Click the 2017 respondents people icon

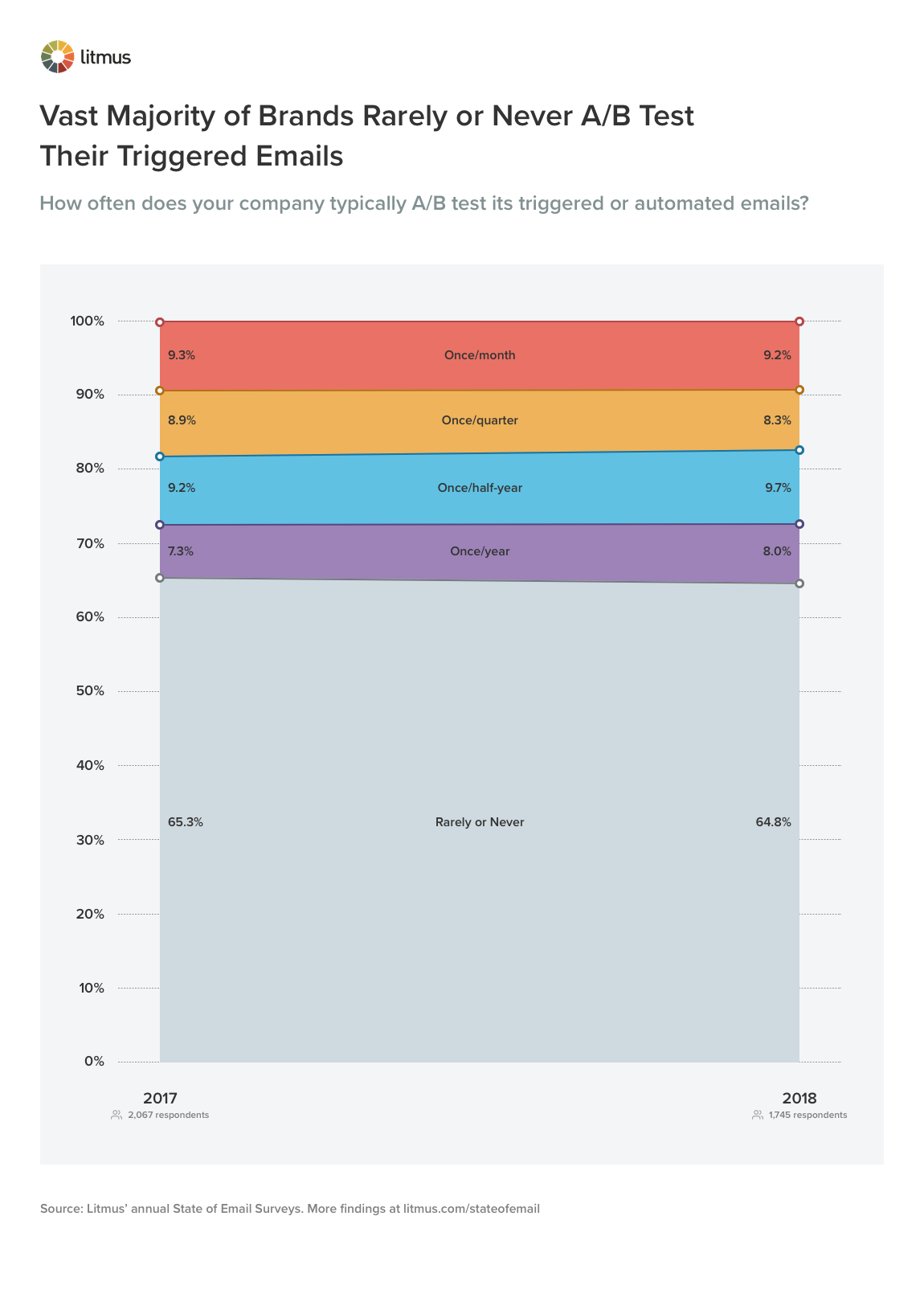coord(117,1115)
